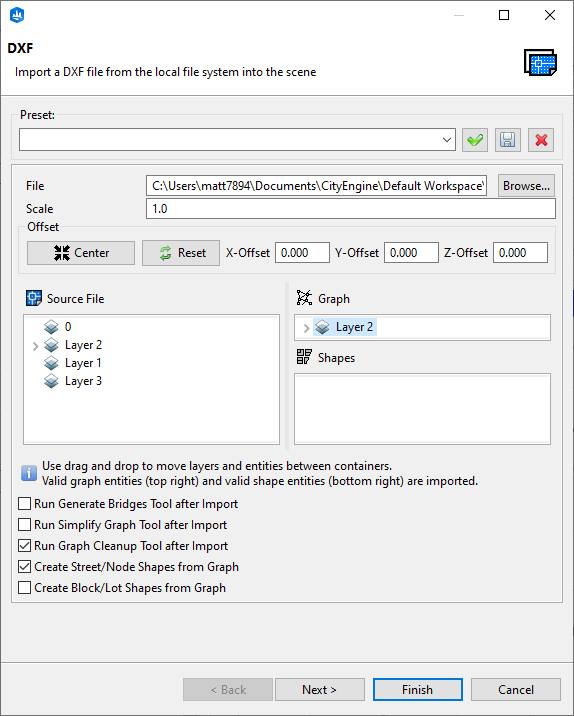Click the Z-Offset value field
Viewport: 574px width, 716px height.
[x=520, y=253]
